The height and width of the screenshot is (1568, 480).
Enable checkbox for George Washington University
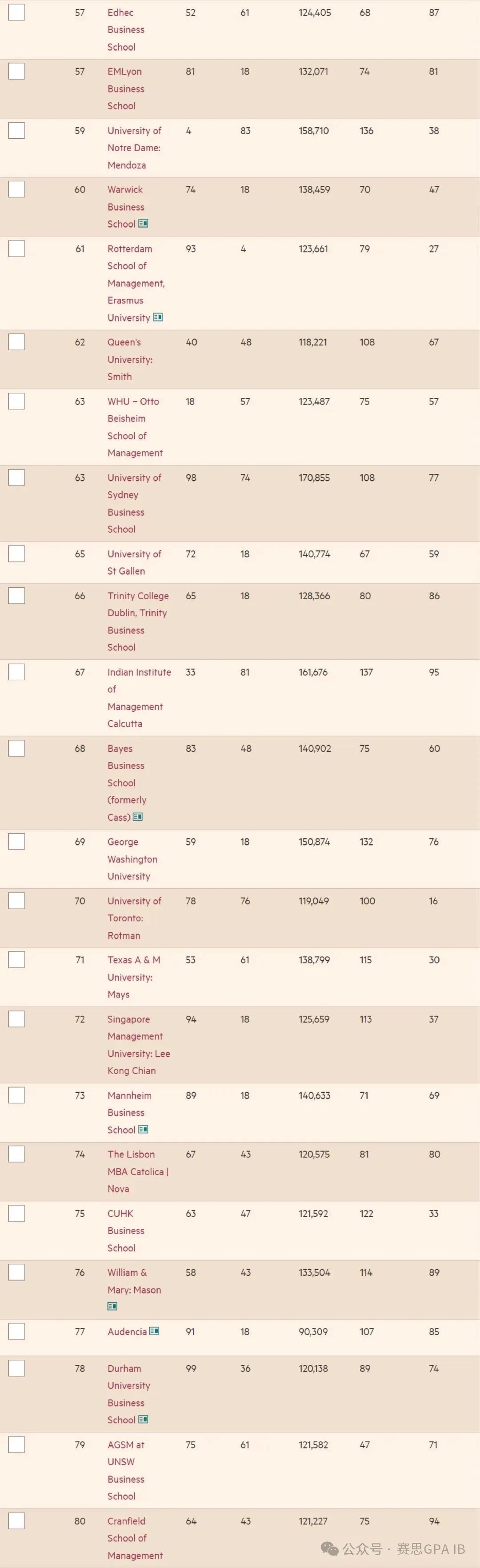click(16, 841)
